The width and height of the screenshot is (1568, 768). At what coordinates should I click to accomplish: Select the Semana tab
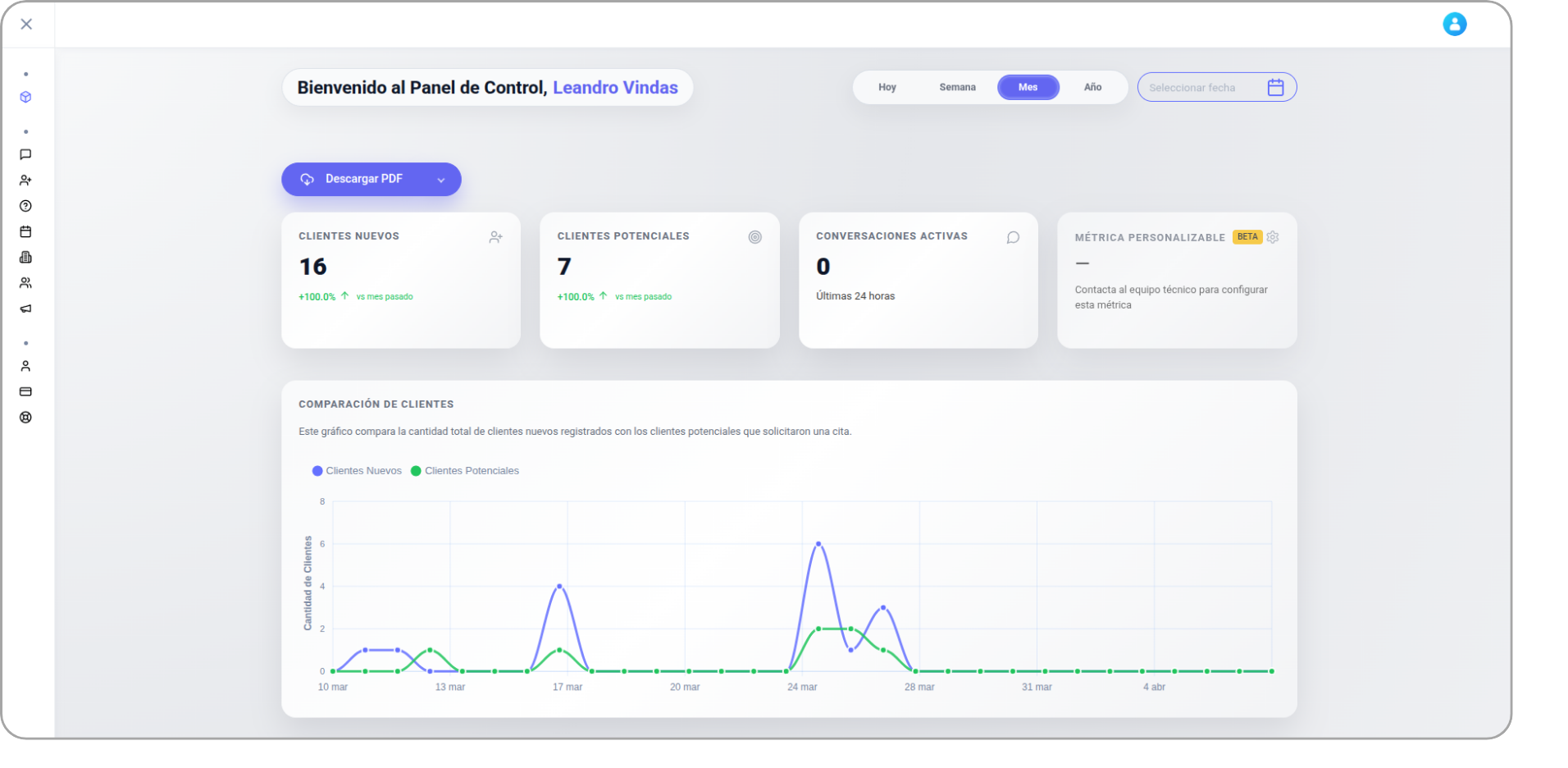point(957,87)
